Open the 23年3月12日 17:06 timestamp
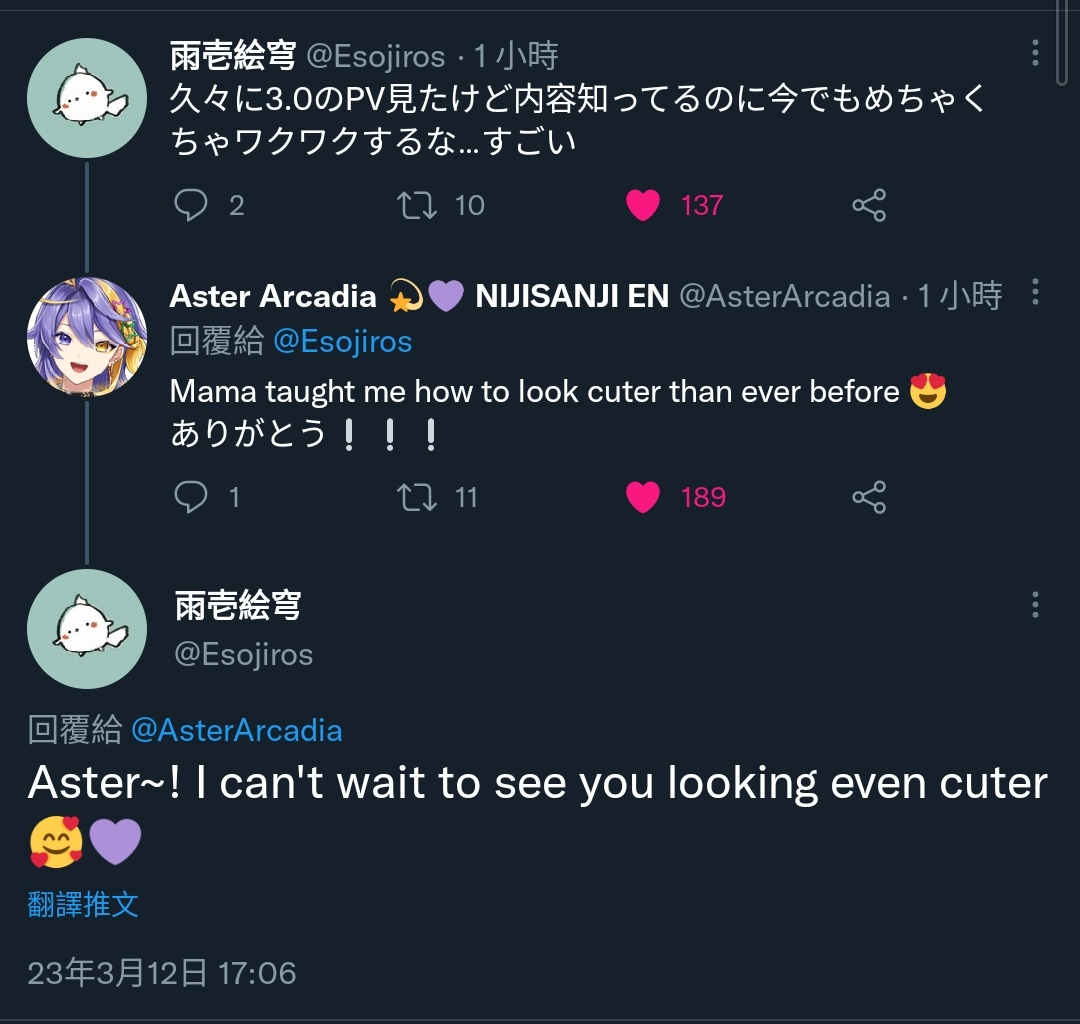The image size is (1080, 1024). pos(162,973)
